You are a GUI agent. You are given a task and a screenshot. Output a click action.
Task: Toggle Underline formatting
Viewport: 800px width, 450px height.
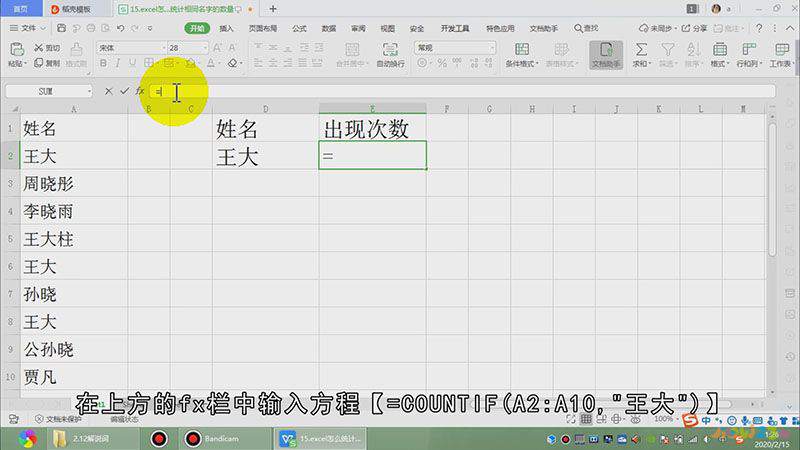[133, 63]
